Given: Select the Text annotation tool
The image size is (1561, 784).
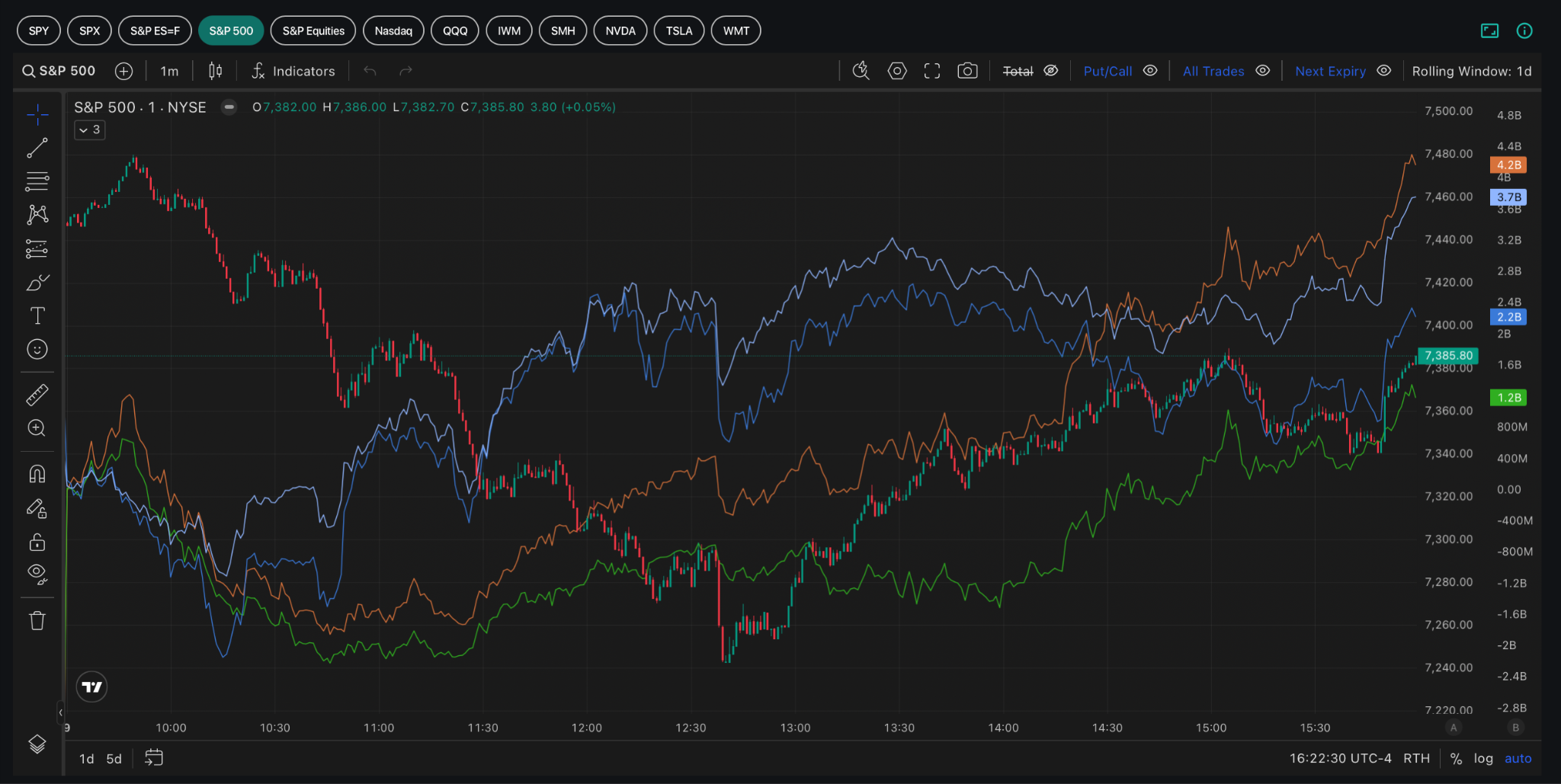Looking at the screenshot, I should pos(37,315).
